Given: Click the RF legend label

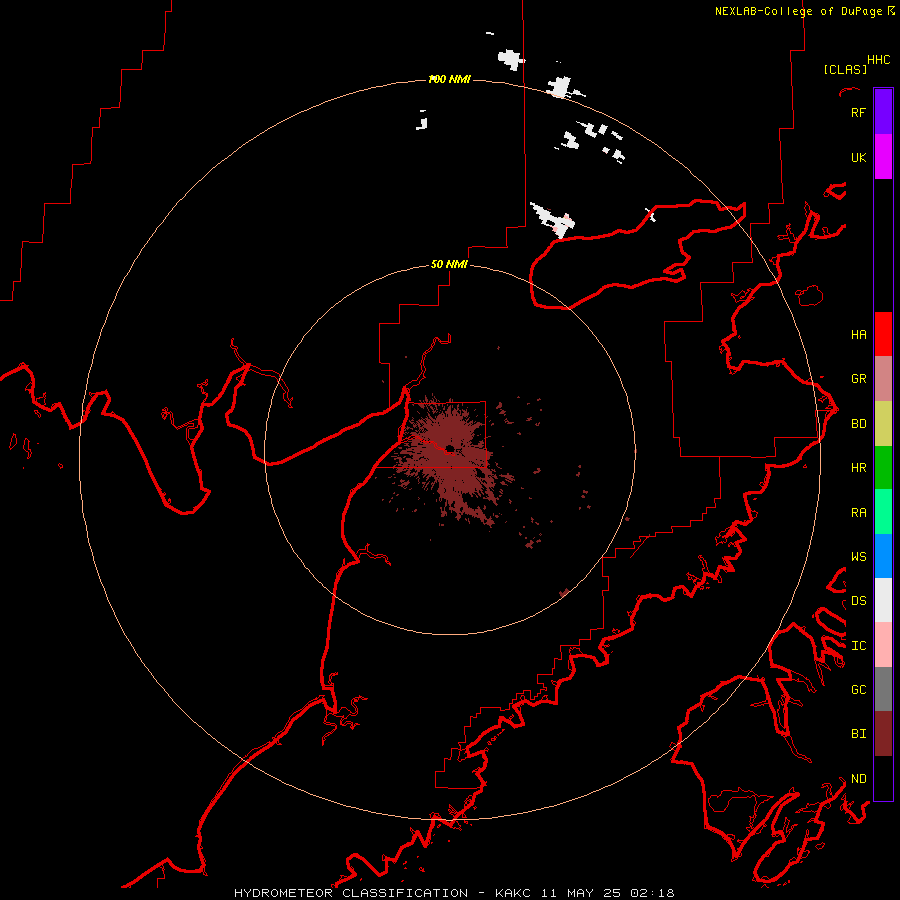Looking at the screenshot, I should (858, 112).
